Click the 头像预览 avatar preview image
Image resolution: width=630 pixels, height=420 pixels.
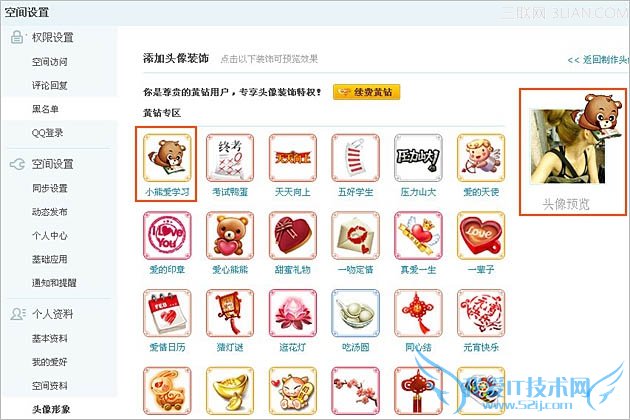coord(568,146)
